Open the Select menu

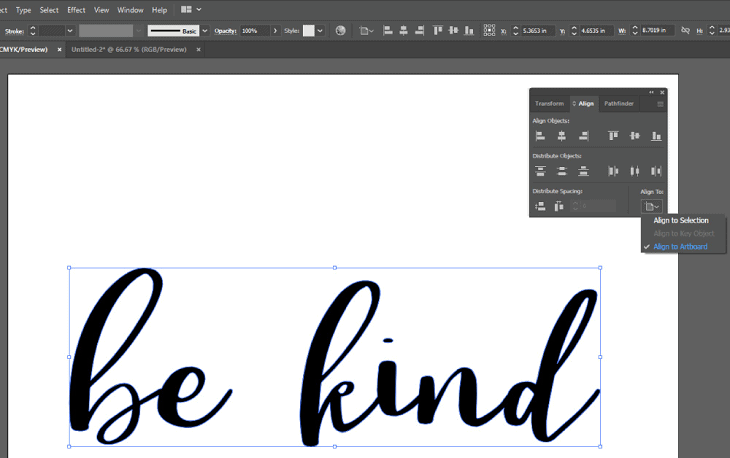pyautogui.click(x=49, y=10)
